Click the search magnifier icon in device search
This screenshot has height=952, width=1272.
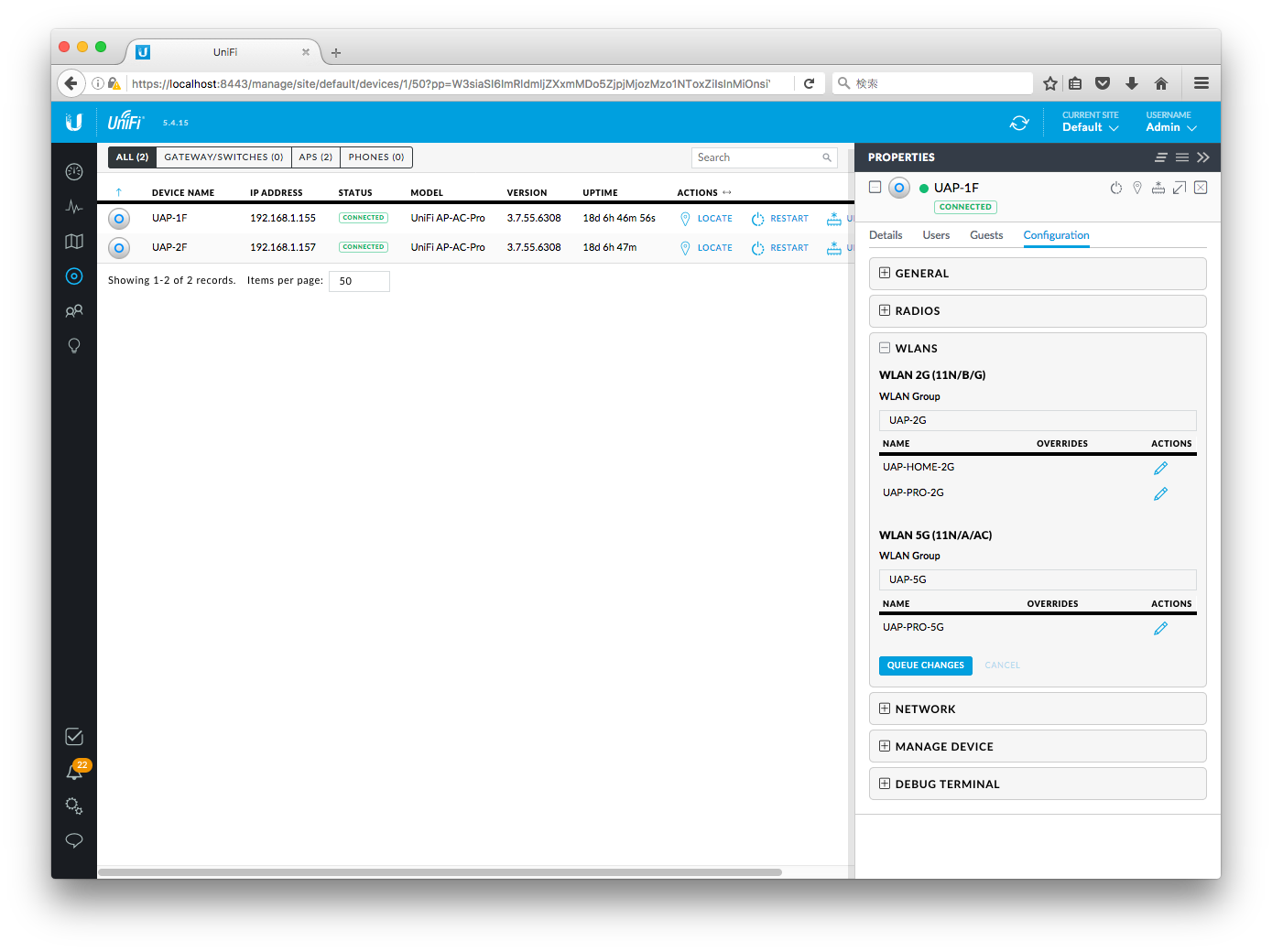(827, 157)
